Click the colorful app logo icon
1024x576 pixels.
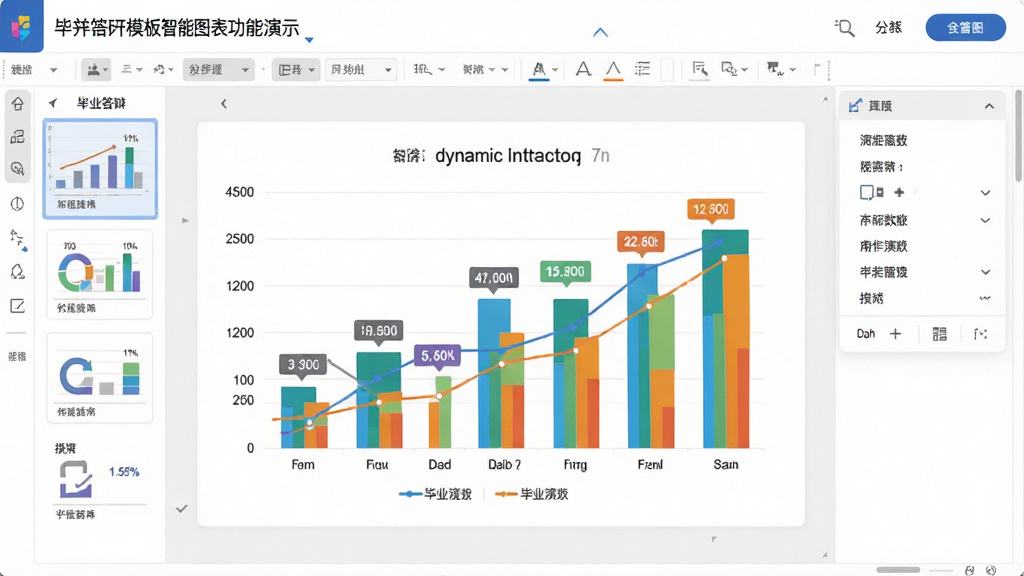tap(22, 26)
